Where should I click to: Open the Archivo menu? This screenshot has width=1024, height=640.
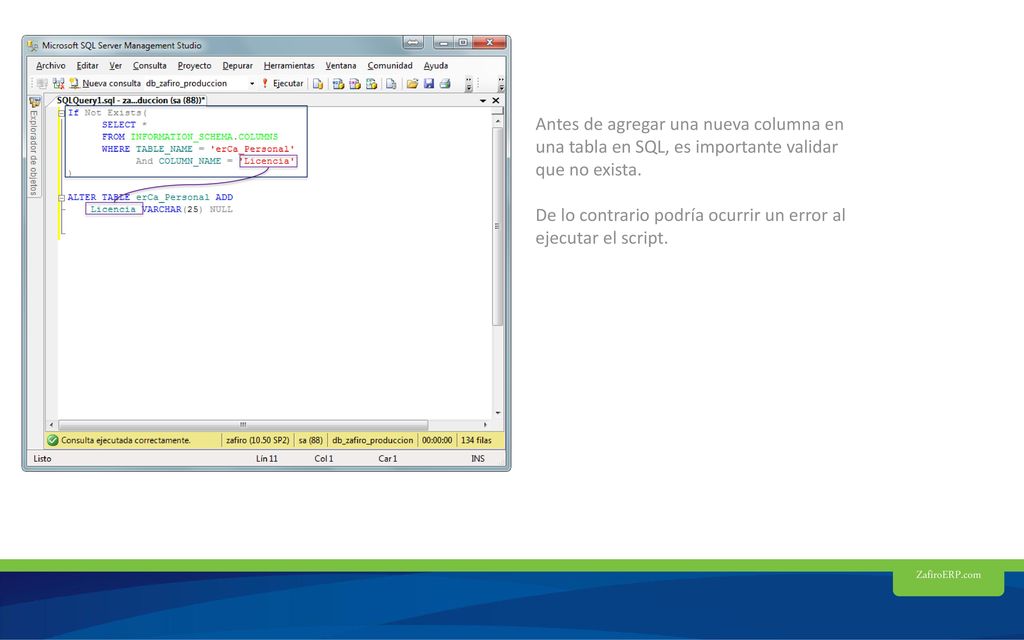50,65
